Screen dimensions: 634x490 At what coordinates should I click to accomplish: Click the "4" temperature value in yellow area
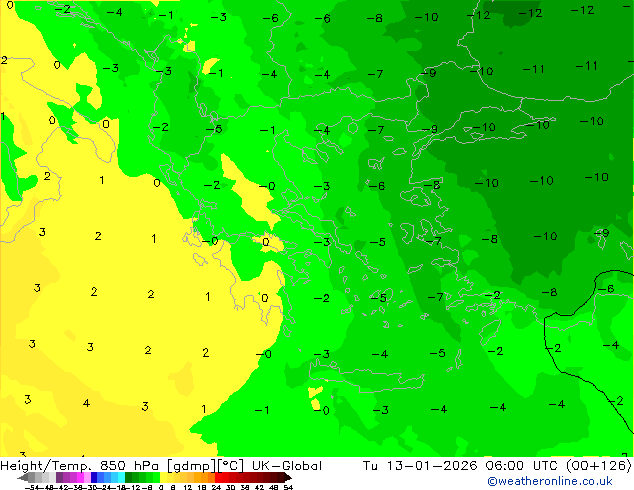point(86,403)
